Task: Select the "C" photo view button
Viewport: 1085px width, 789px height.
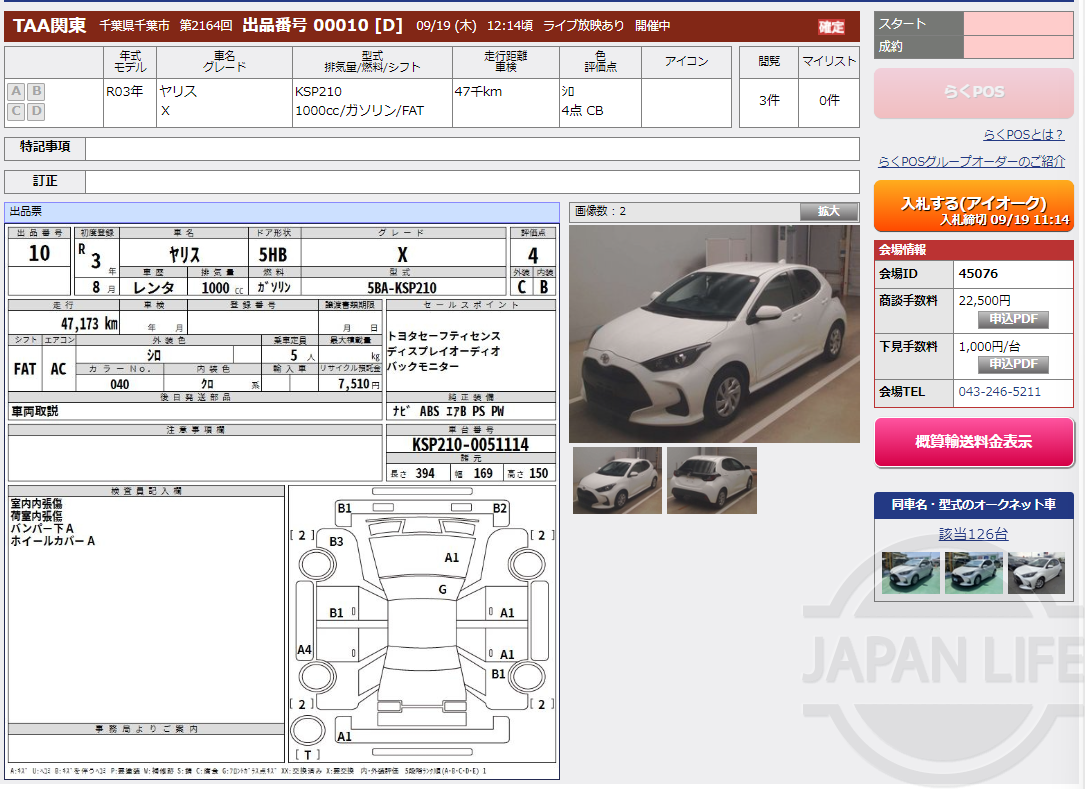Action: 14,111
